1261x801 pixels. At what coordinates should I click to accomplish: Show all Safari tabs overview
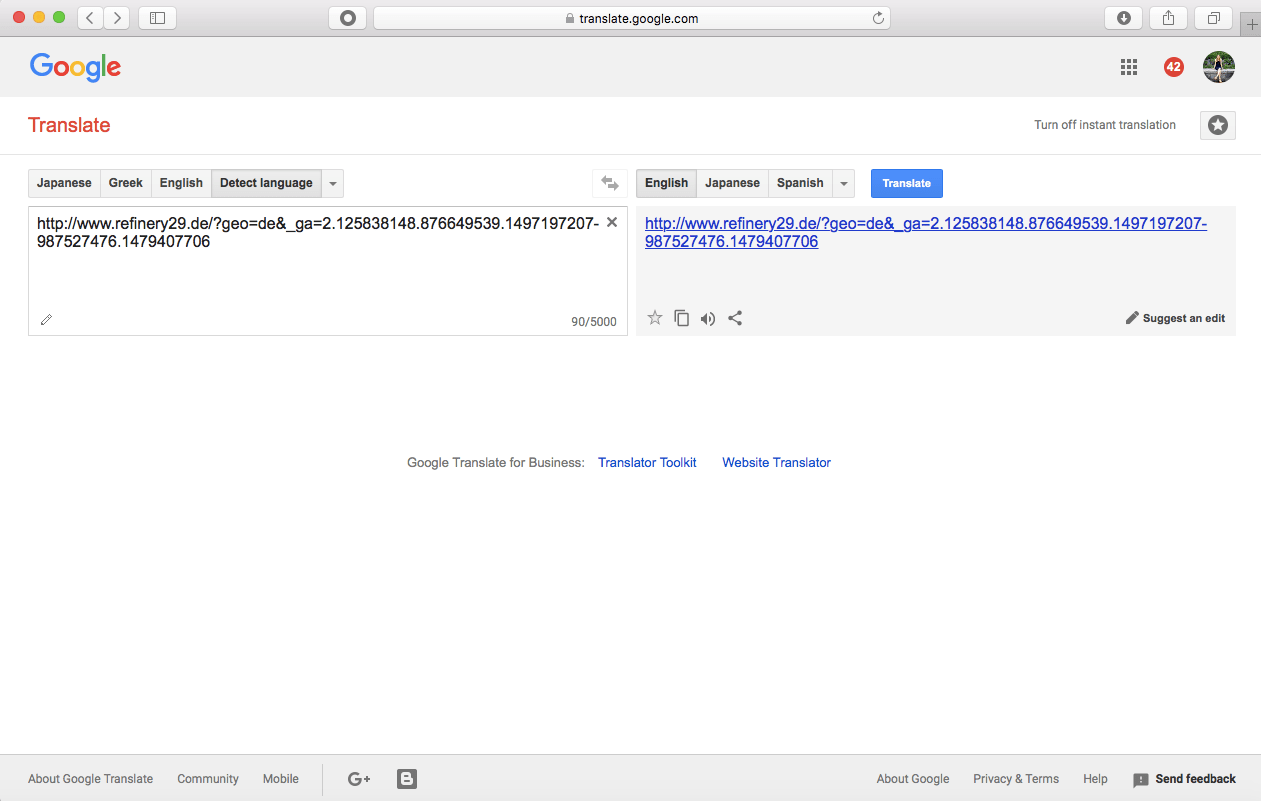tap(1213, 18)
